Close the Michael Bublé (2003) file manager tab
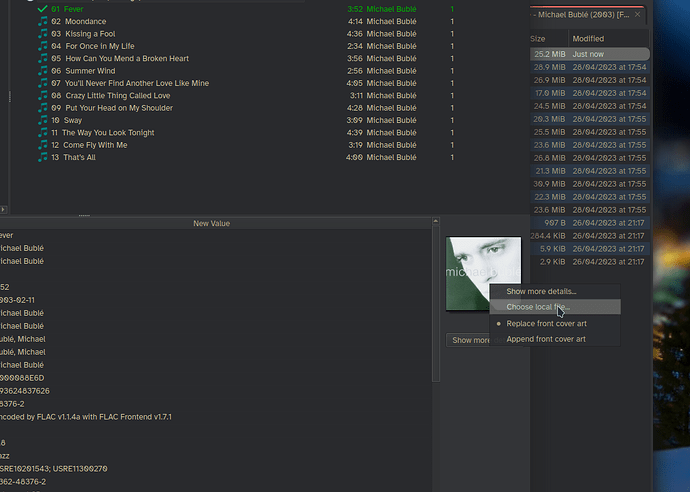This screenshot has height=492, width=690. (x=638, y=15)
